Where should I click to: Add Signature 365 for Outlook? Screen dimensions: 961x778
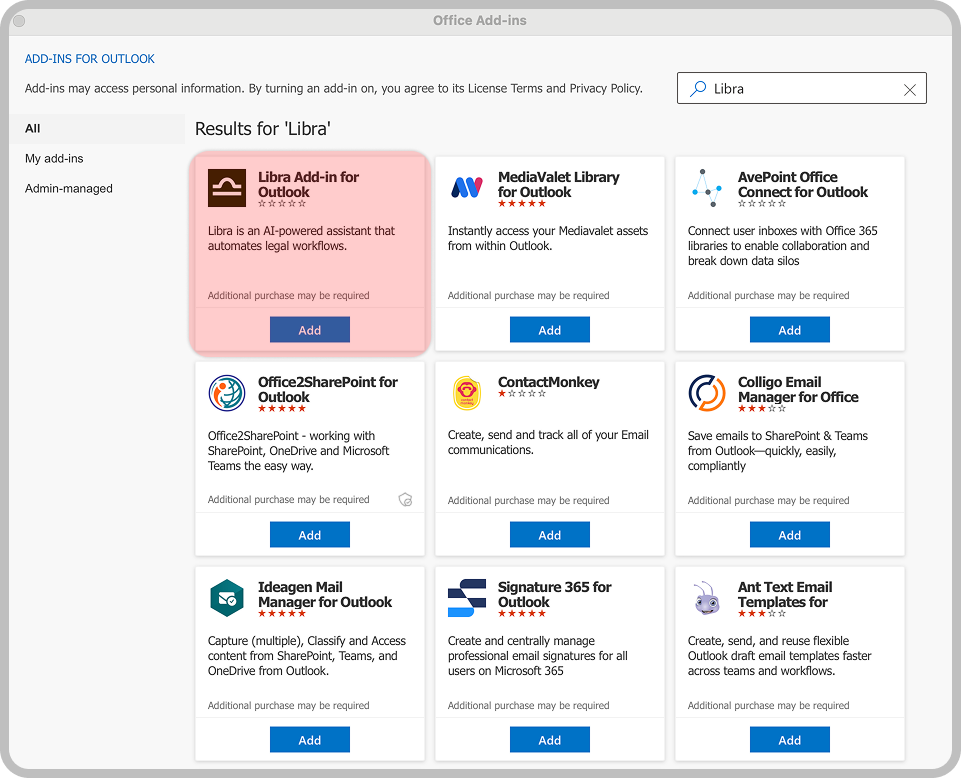pyautogui.click(x=549, y=739)
